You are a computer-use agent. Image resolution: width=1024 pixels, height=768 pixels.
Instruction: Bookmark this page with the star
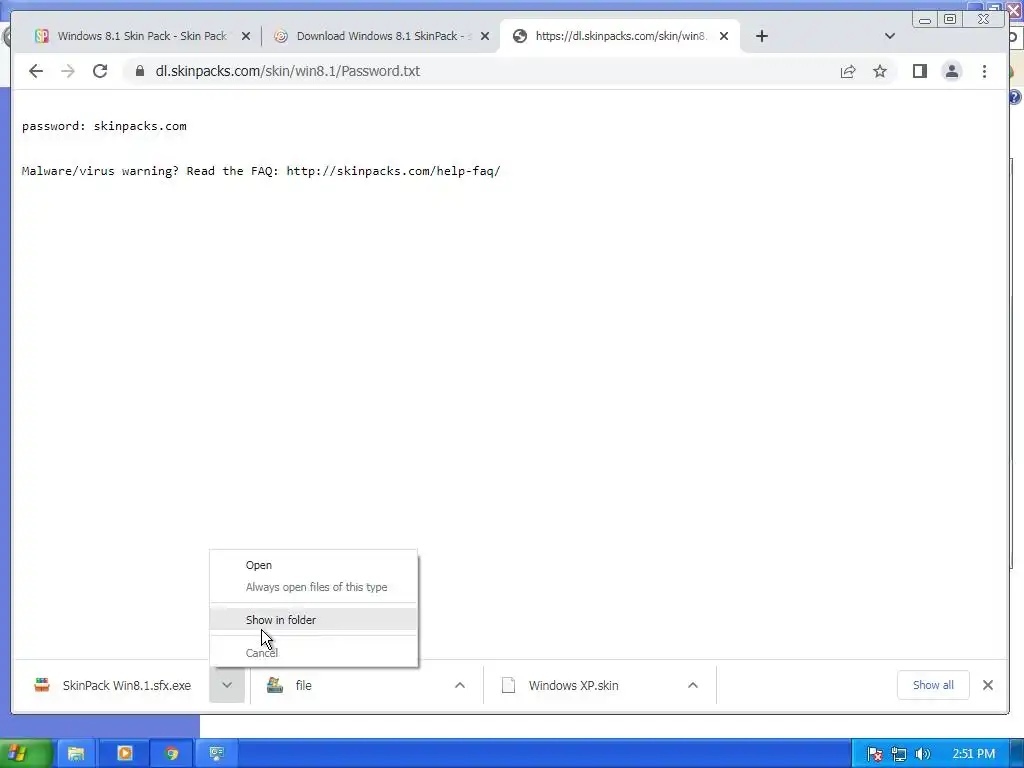click(x=880, y=71)
